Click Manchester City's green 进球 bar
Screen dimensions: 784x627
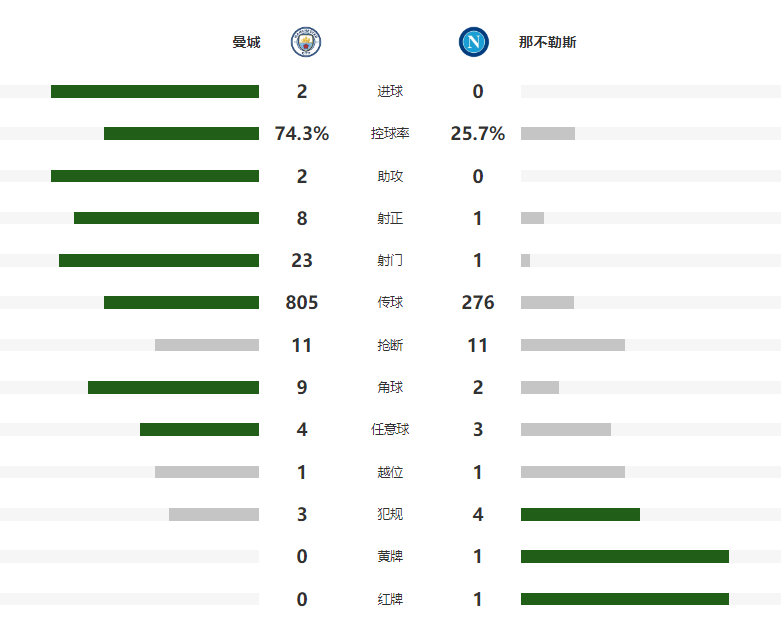155,92
